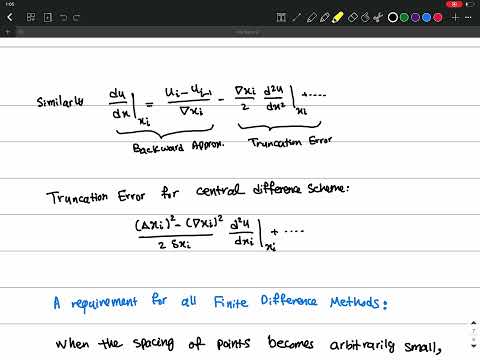The width and height of the screenshot is (480, 360).
Task: Tap 'central difference scheme' heading text
Action: (x=272, y=190)
